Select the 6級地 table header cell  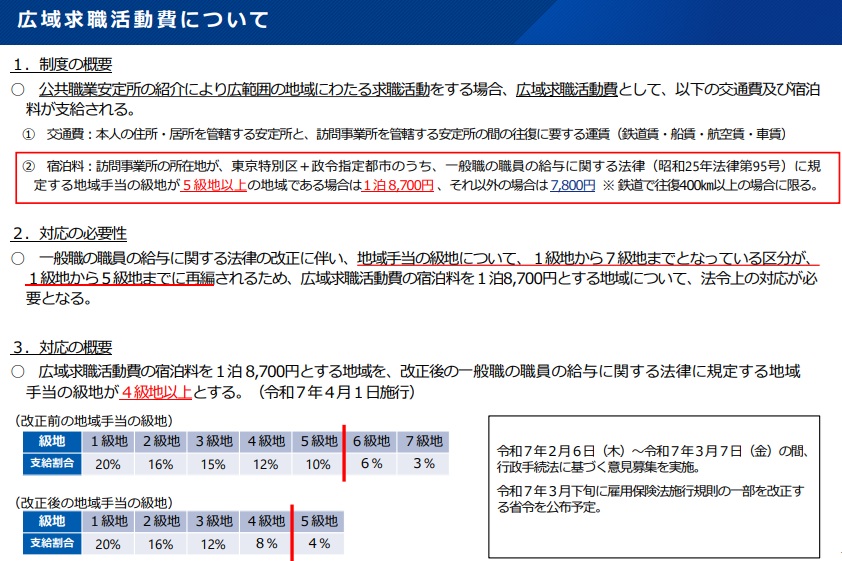pyautogui.click(x=370, y=441)
